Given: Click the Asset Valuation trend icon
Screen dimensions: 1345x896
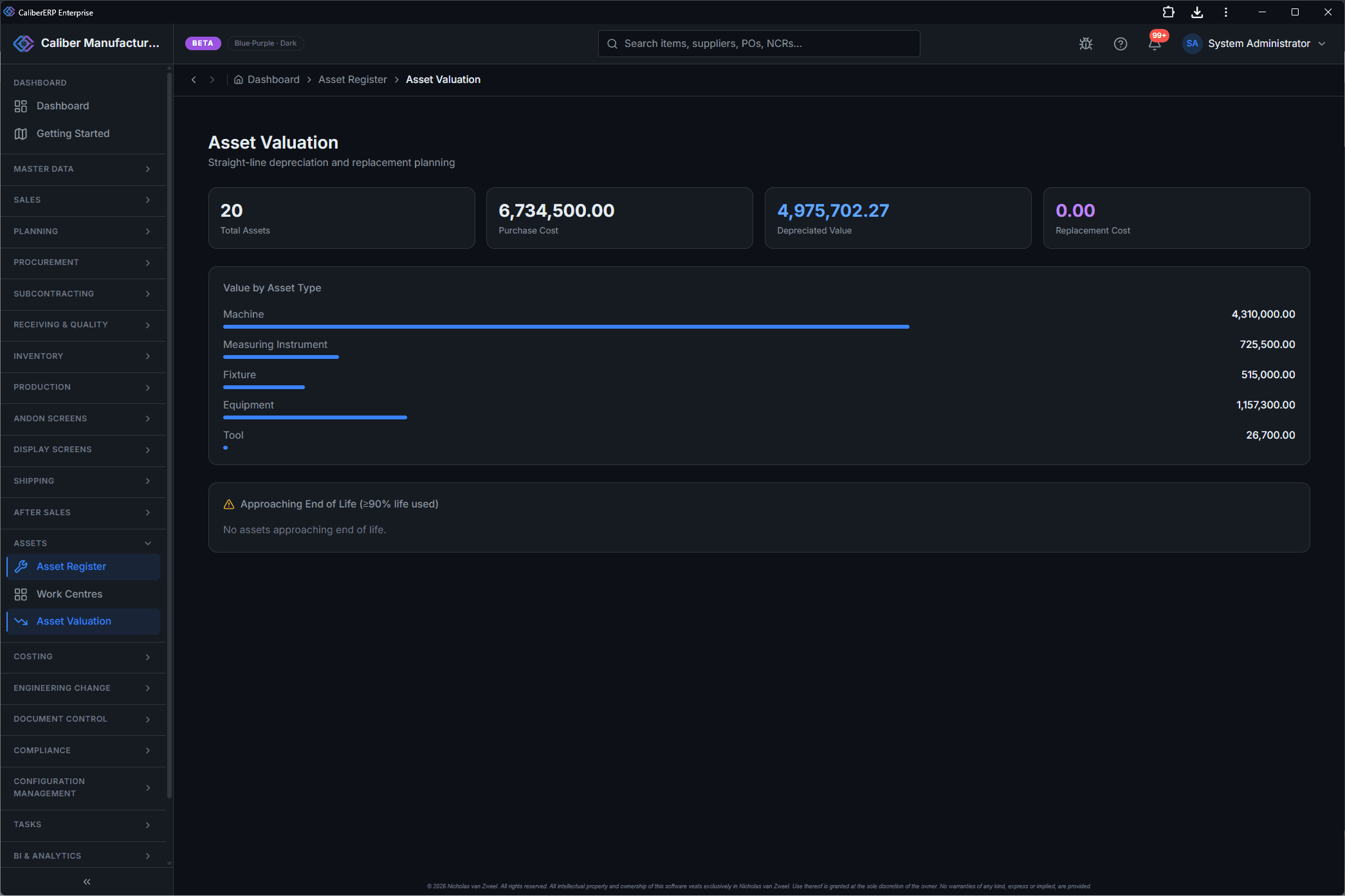Looking at the screenshot, I should (x=21, y=621).
